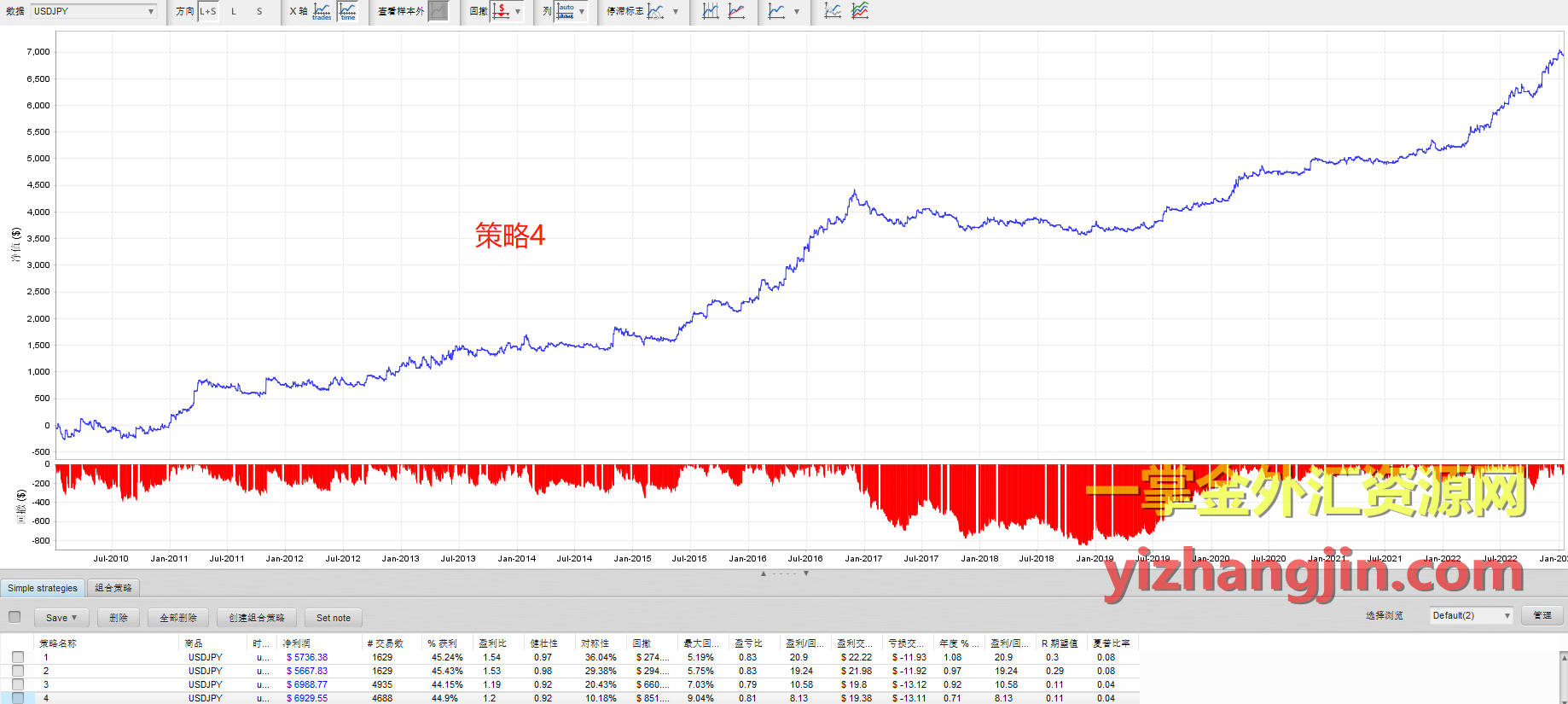The width and height of the screenshot is (1568, 704).
Task: Click the 9.04% max drawdown cell
Action: pyautogui.click(x=701, y=698)
